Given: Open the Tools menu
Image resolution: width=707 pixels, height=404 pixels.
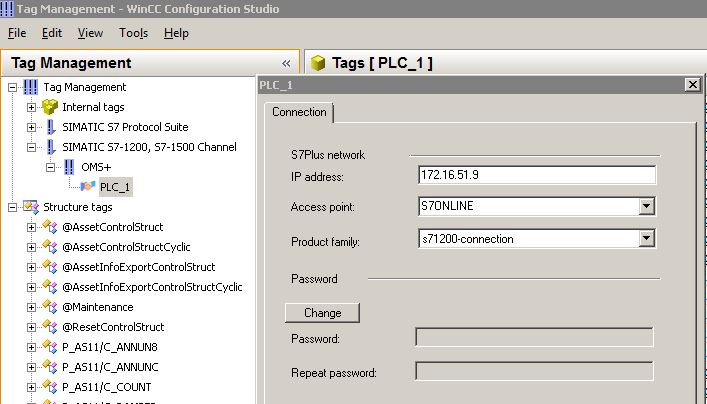Looking at the screenshot, I should click(x=133, y=33).
